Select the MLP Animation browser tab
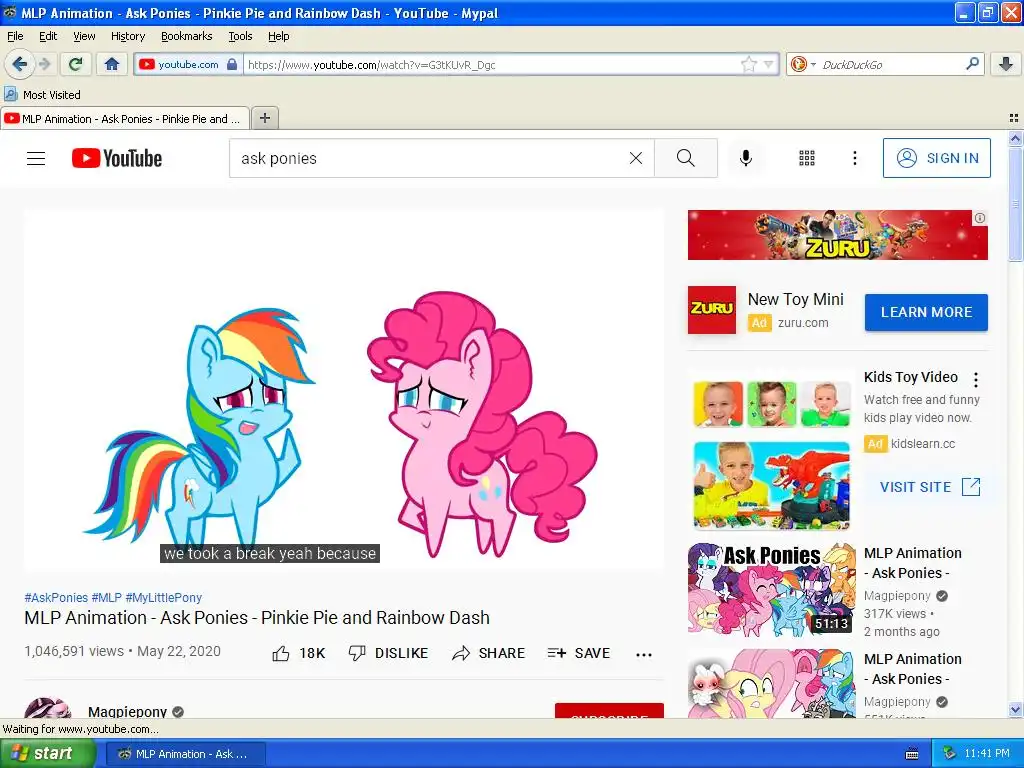This screenshot has height=768, width=1024. (125, 119)
